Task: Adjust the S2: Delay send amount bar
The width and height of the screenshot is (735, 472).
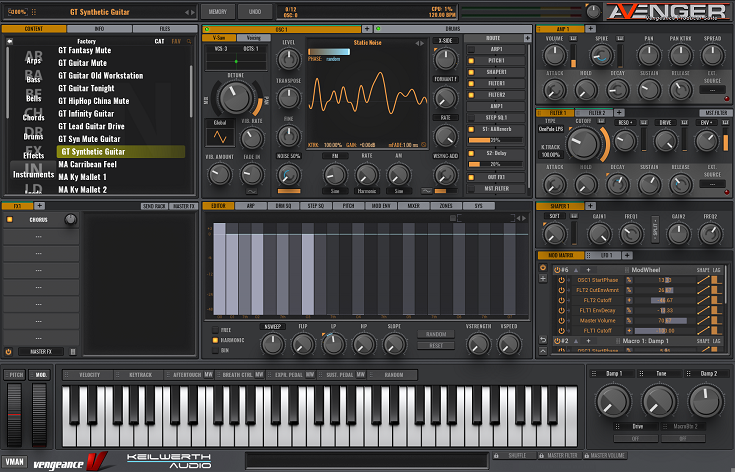Action: pos(496,165)
